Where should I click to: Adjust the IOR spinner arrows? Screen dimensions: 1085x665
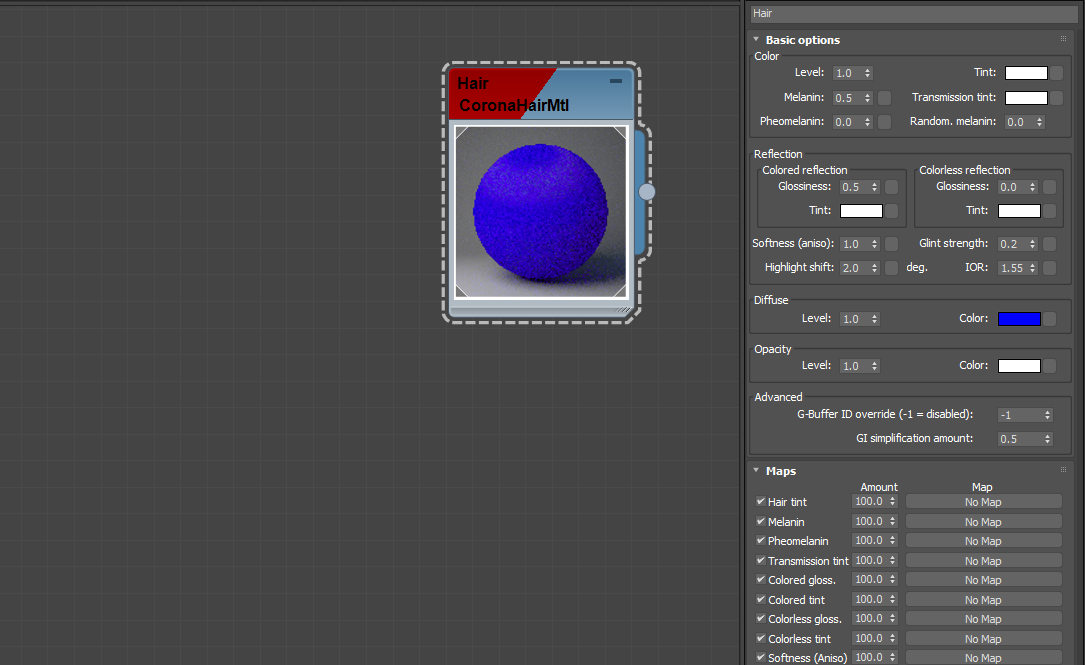pyautogui.click(x=1032, y=268)
